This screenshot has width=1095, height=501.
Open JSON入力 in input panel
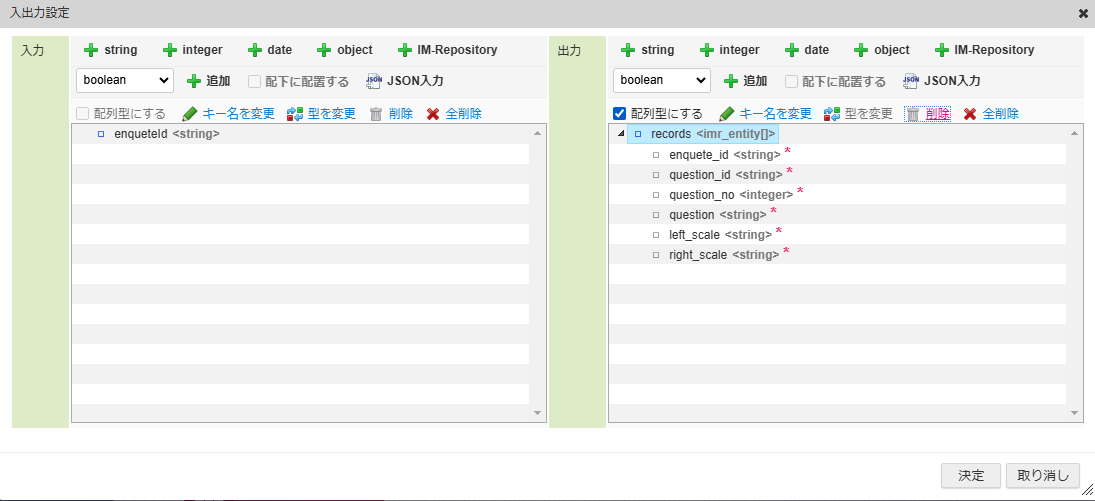click(404, 81)
